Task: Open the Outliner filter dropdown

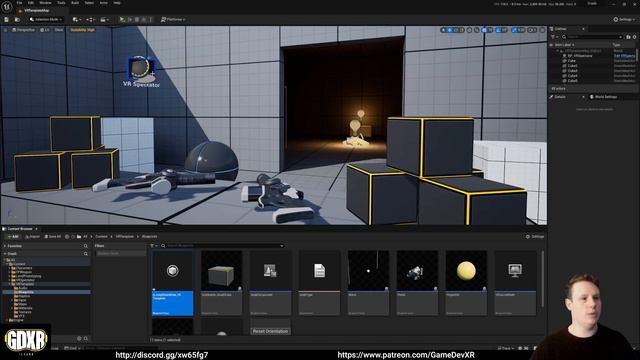Action: (554, 37)
